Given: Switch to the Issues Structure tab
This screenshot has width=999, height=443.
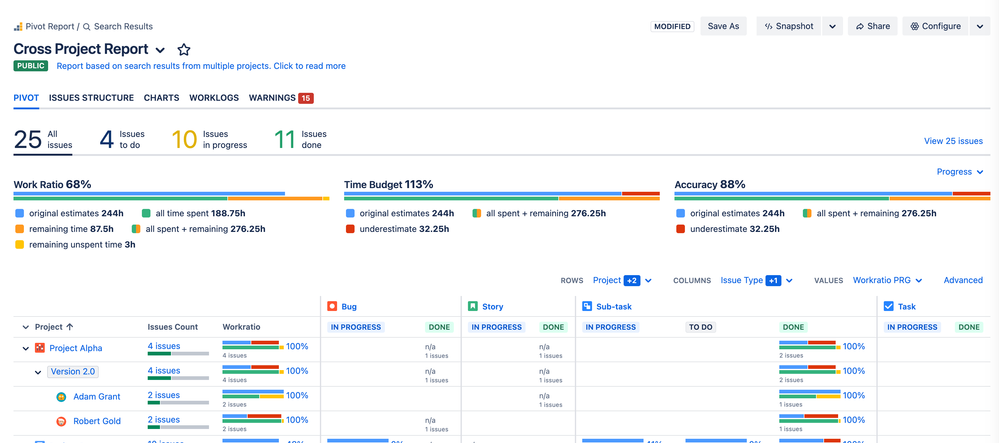Looking at the screenshot, I should 91,98.
